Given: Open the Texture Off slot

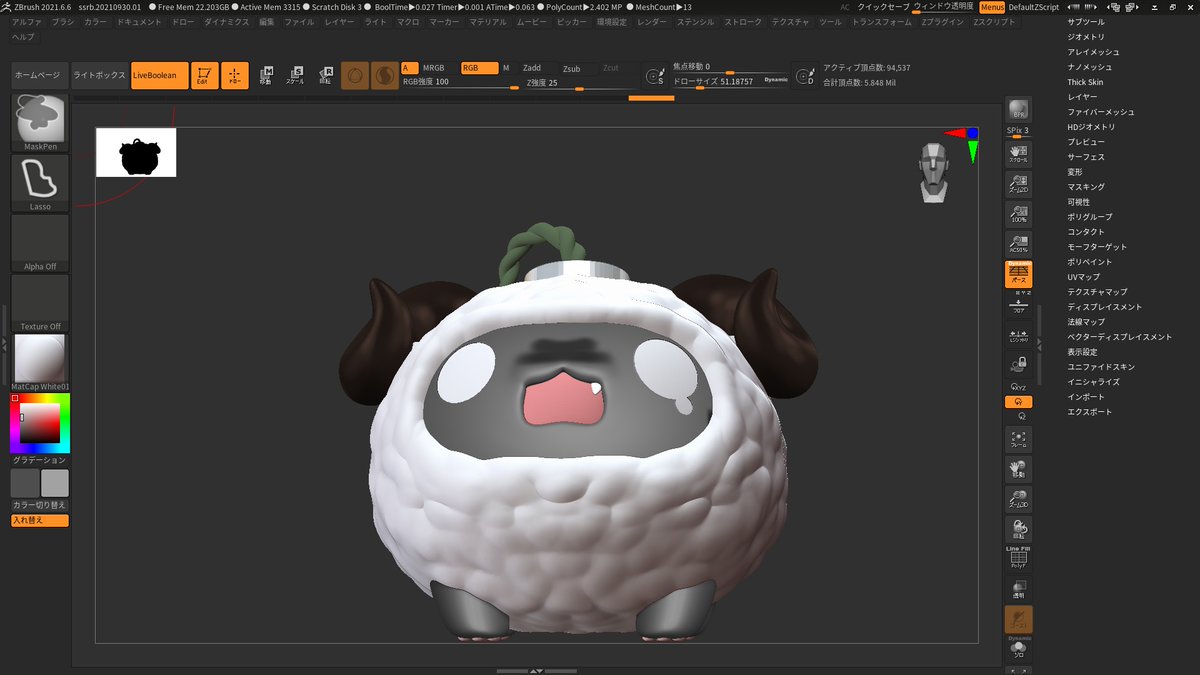Looking at the screenshot, I should click(x=40, y=303).
